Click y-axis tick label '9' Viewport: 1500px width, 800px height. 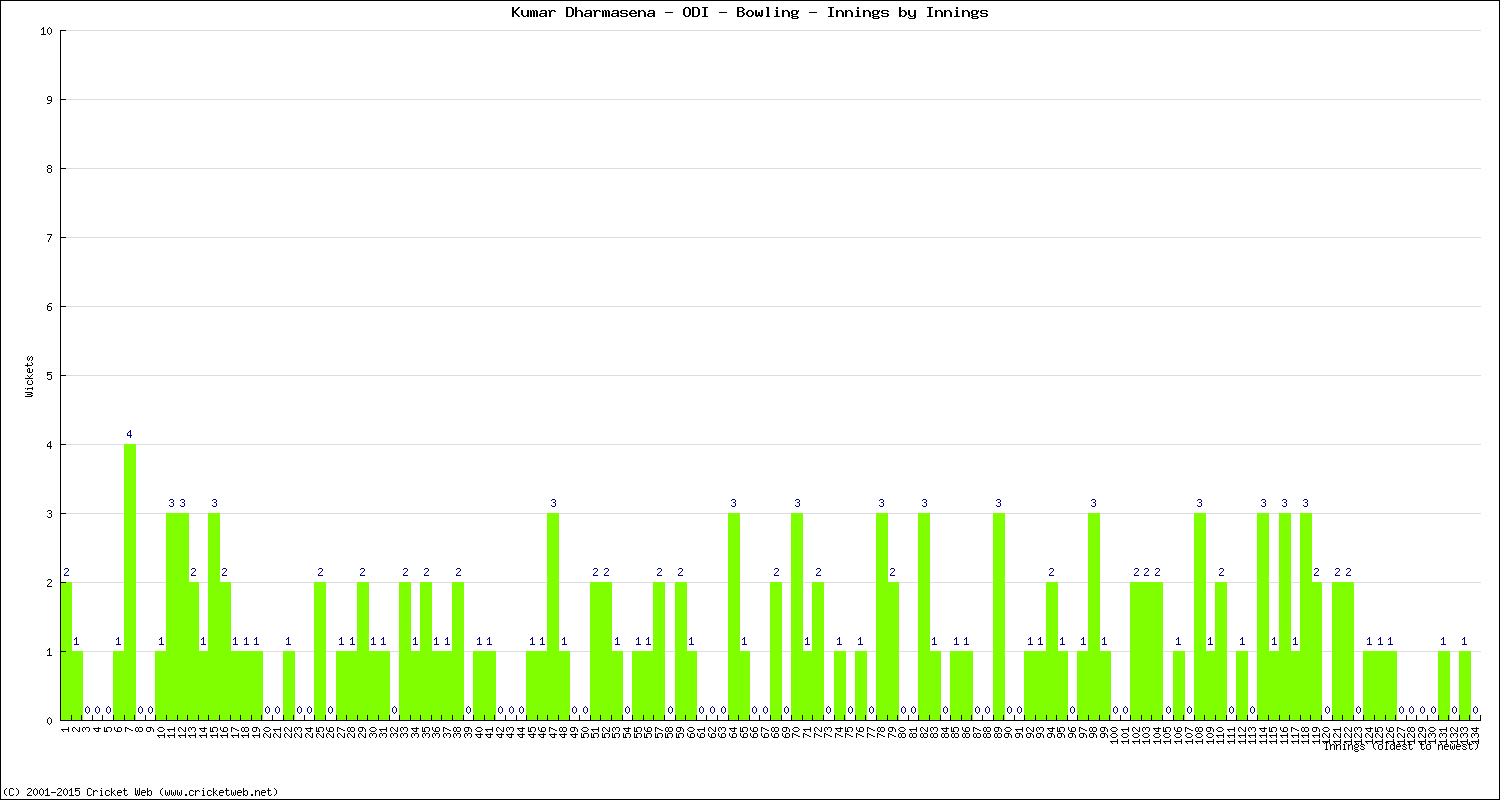coord(49,100)
